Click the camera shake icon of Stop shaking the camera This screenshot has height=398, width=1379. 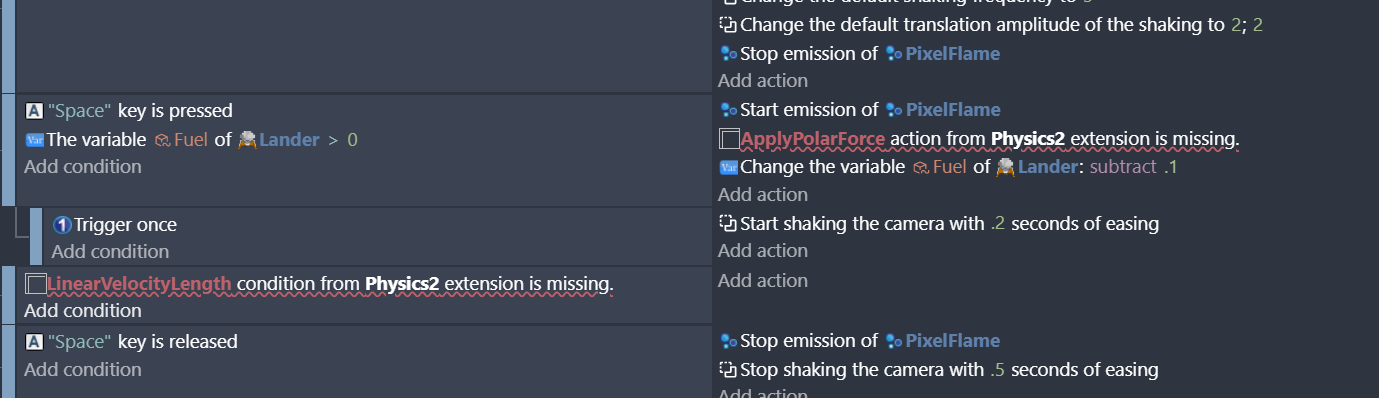(x=728, y=369)
